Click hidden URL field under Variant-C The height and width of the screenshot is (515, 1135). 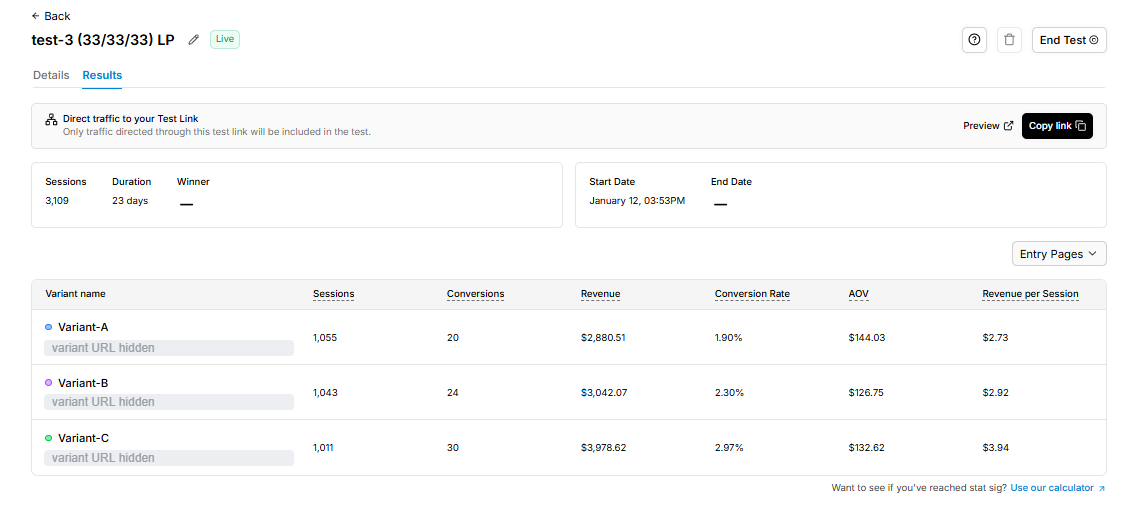click(169, 458)
